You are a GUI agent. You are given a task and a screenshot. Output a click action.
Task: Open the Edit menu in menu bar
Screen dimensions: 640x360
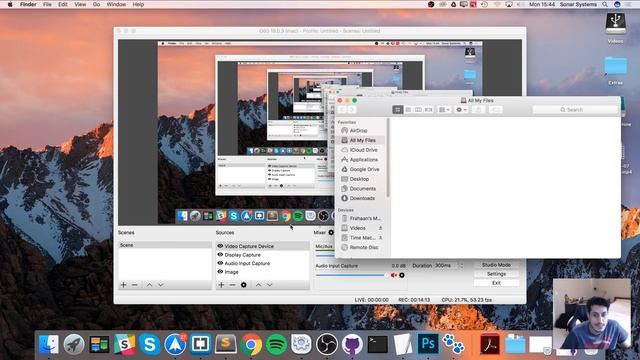pyautogui.click(x=62, y=4)
